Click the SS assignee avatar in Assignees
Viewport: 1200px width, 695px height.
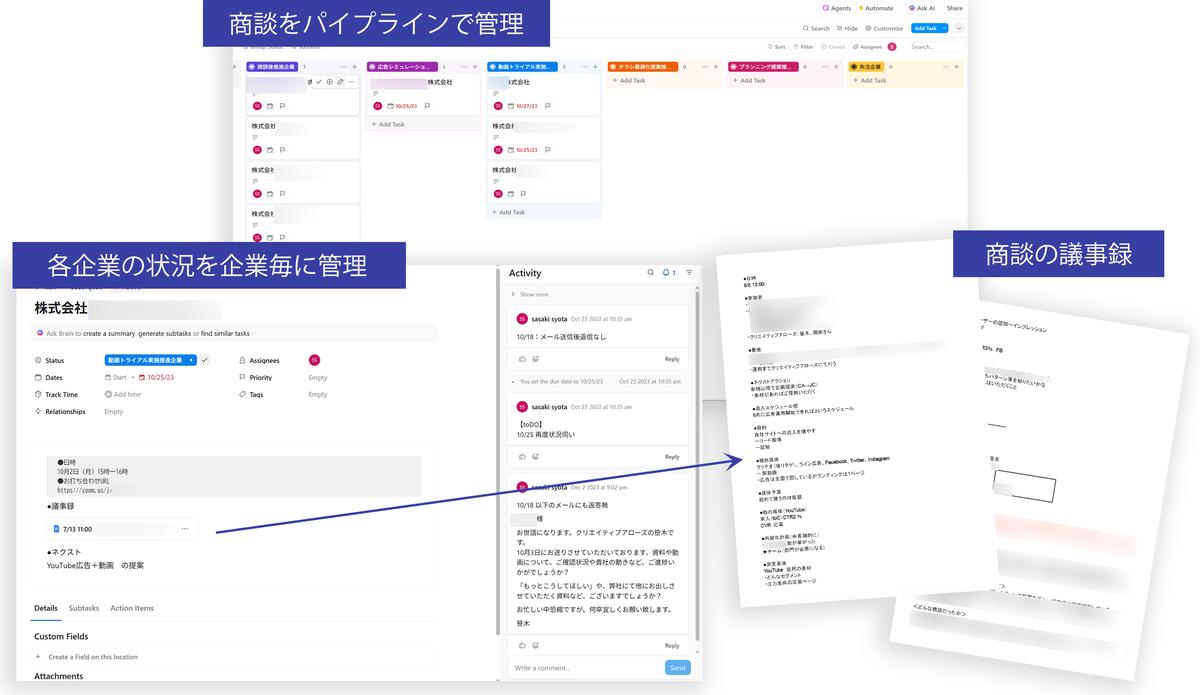(314, 360)
